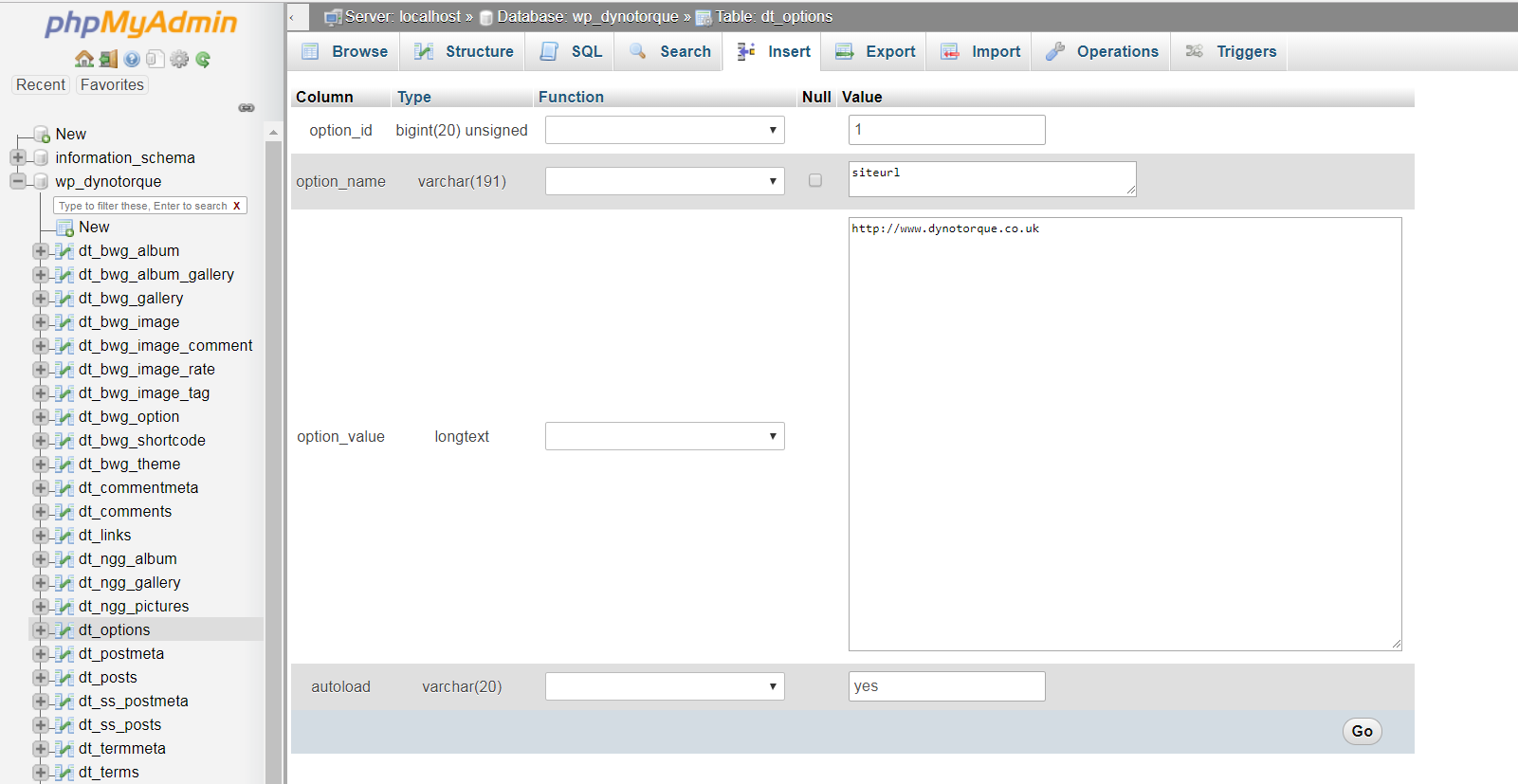Click the table icon beside dt_bwg_option
The image size is (1518, 784).
point(64,417)
